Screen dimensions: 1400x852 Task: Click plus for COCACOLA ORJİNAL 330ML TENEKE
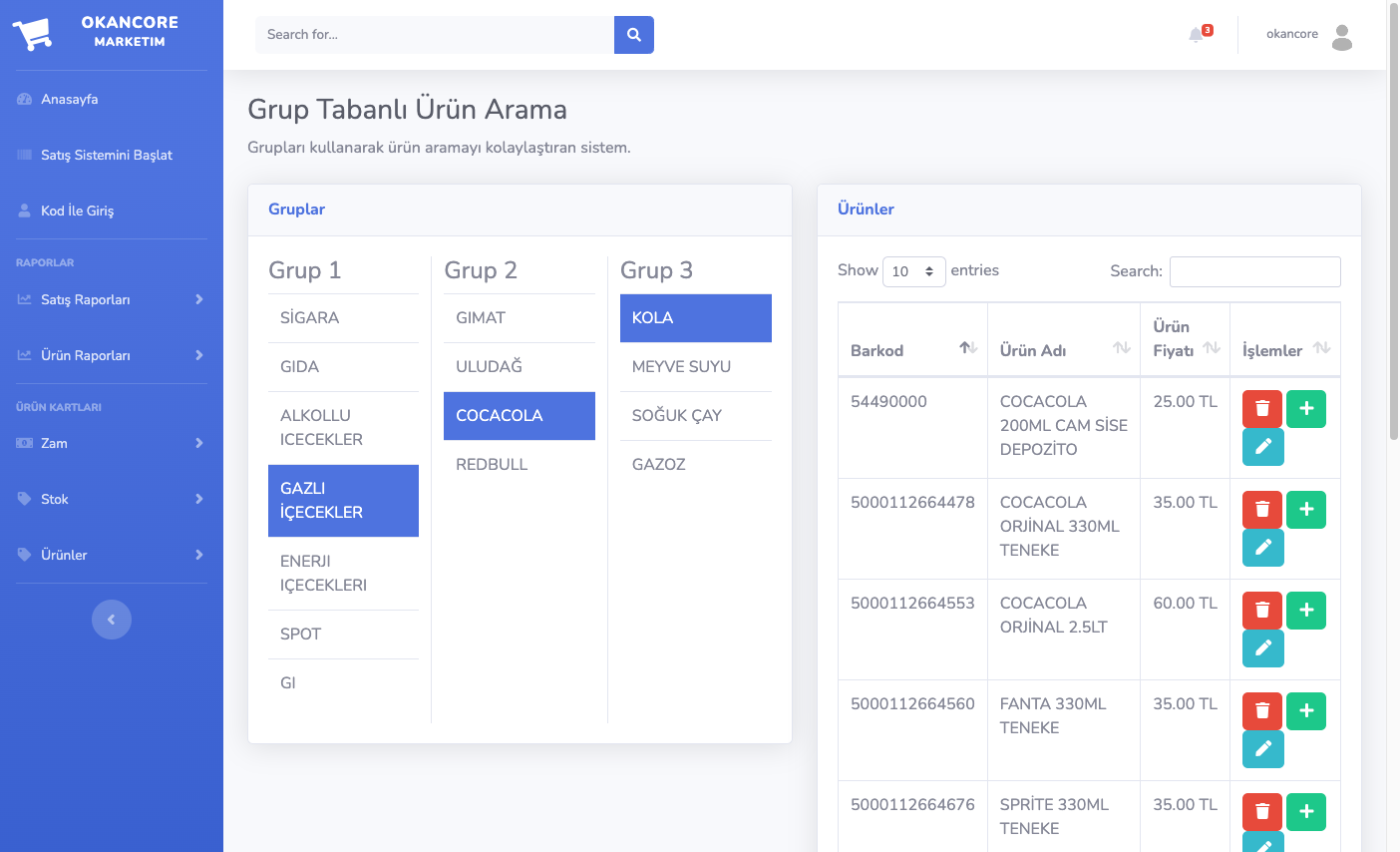tap(1306, 510)
